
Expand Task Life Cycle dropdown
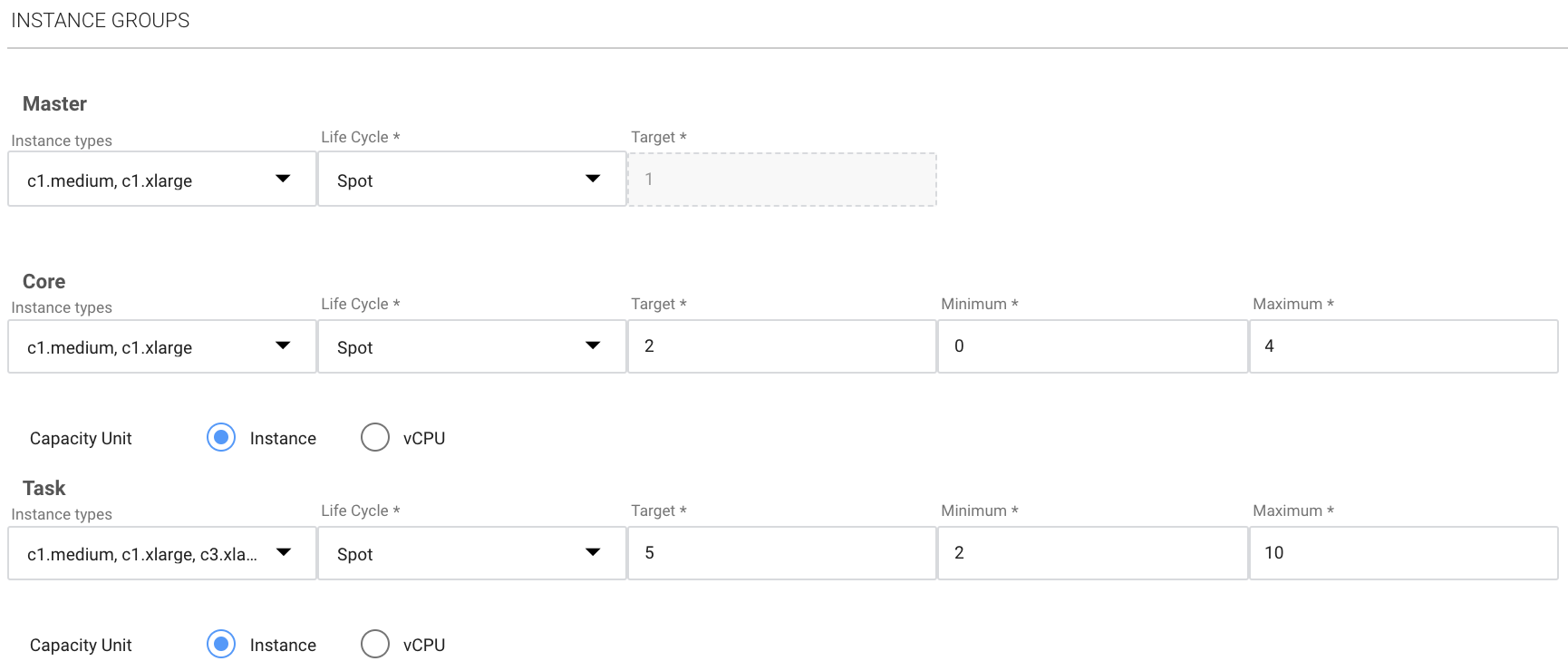tap(471, 553)
